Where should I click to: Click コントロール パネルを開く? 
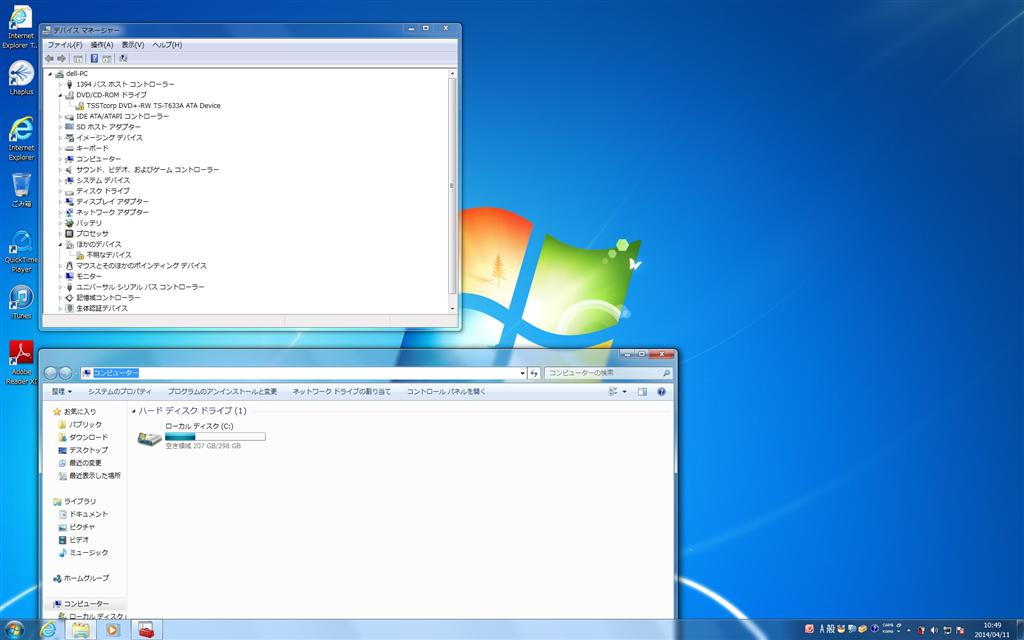pos(446,392)
